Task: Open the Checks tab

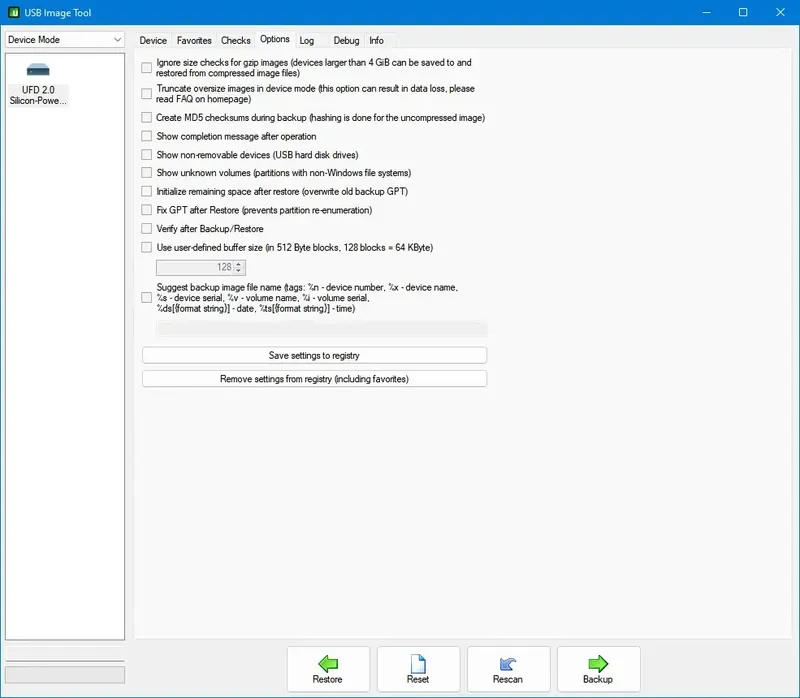Action: tap(235, 40)
